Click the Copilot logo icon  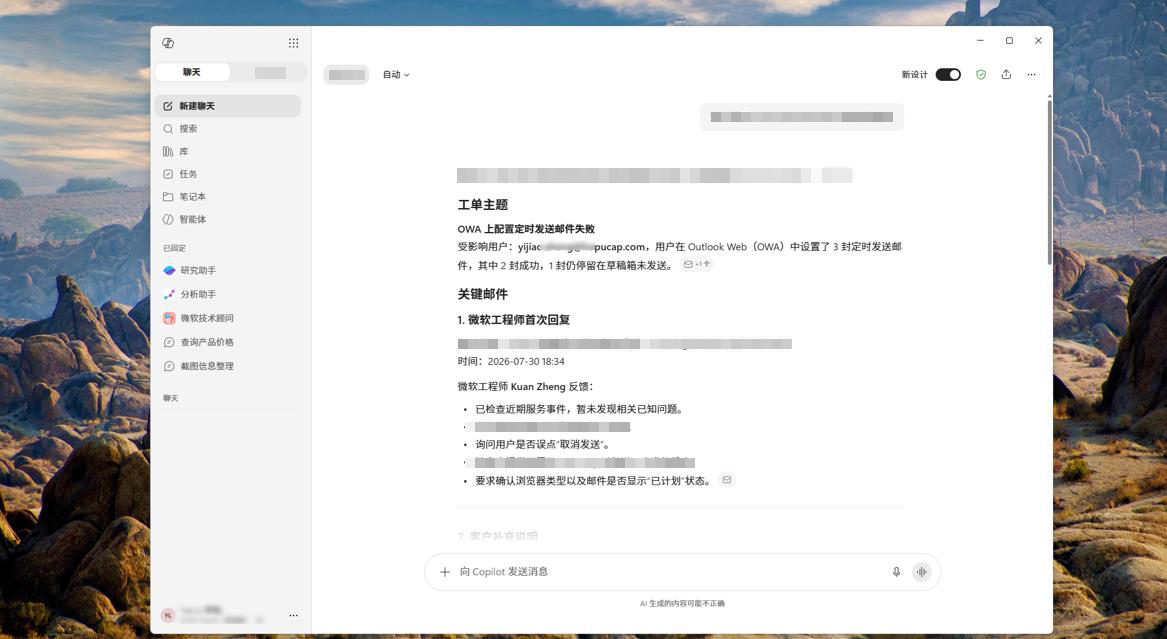[168, 43]
